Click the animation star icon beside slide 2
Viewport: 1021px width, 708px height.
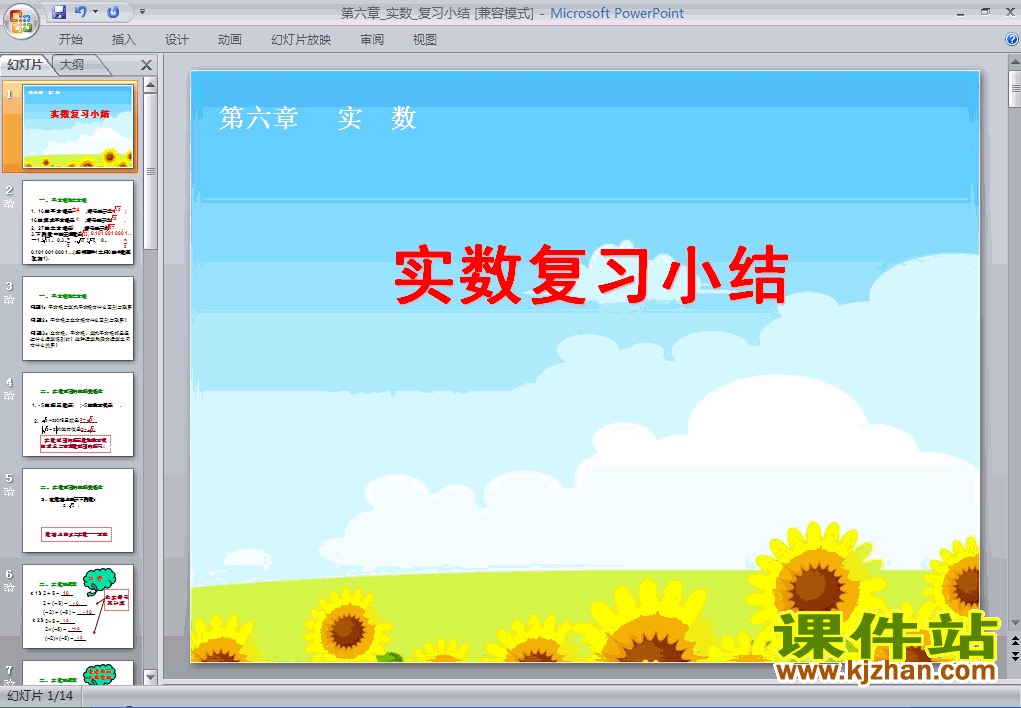click(9, 204)
